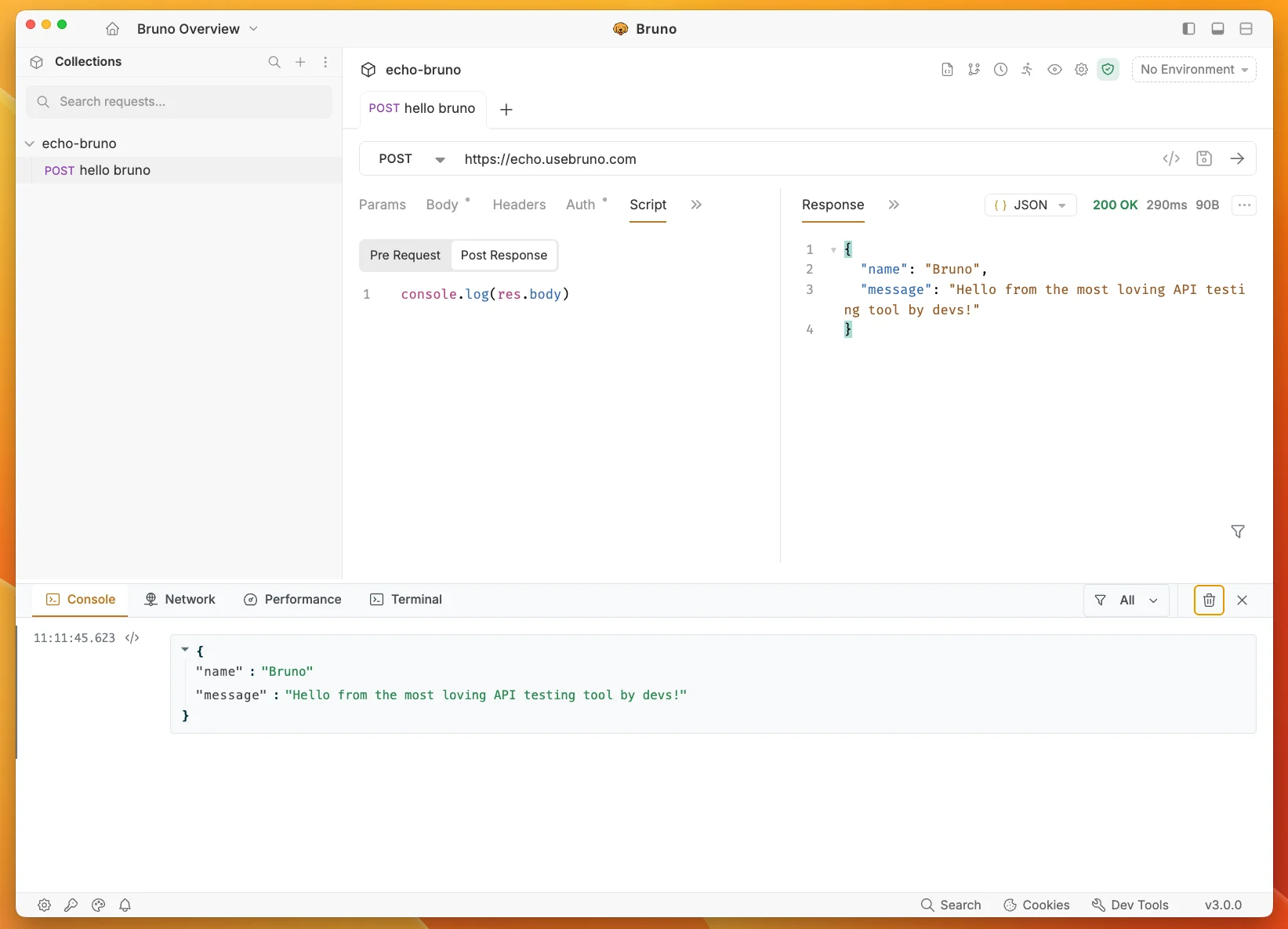Toggle the bottom devtools panel icon
1288x929 pixels.
point(1217,29)
